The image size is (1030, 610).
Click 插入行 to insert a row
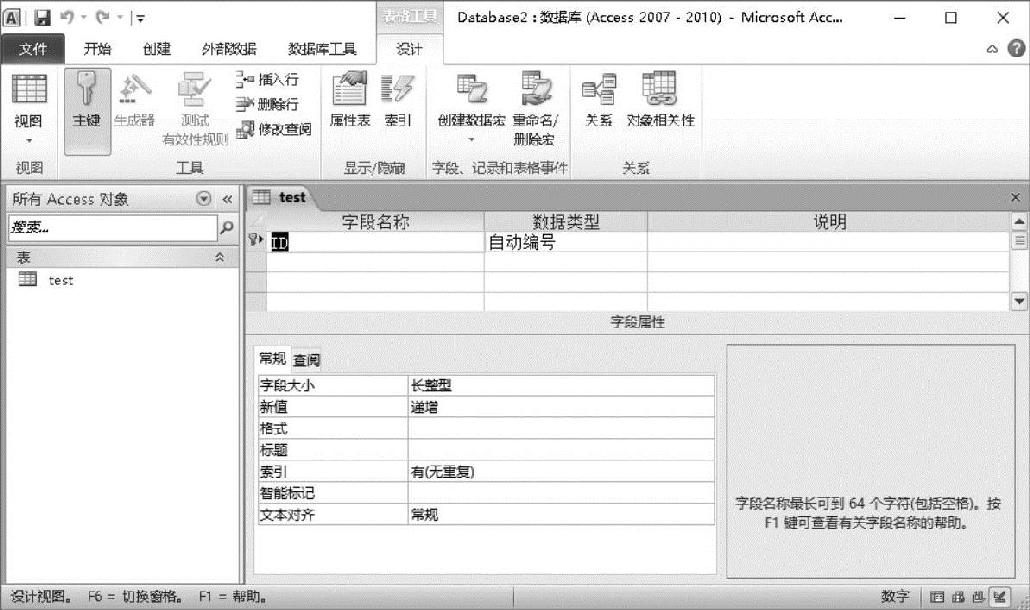[267, 79]
